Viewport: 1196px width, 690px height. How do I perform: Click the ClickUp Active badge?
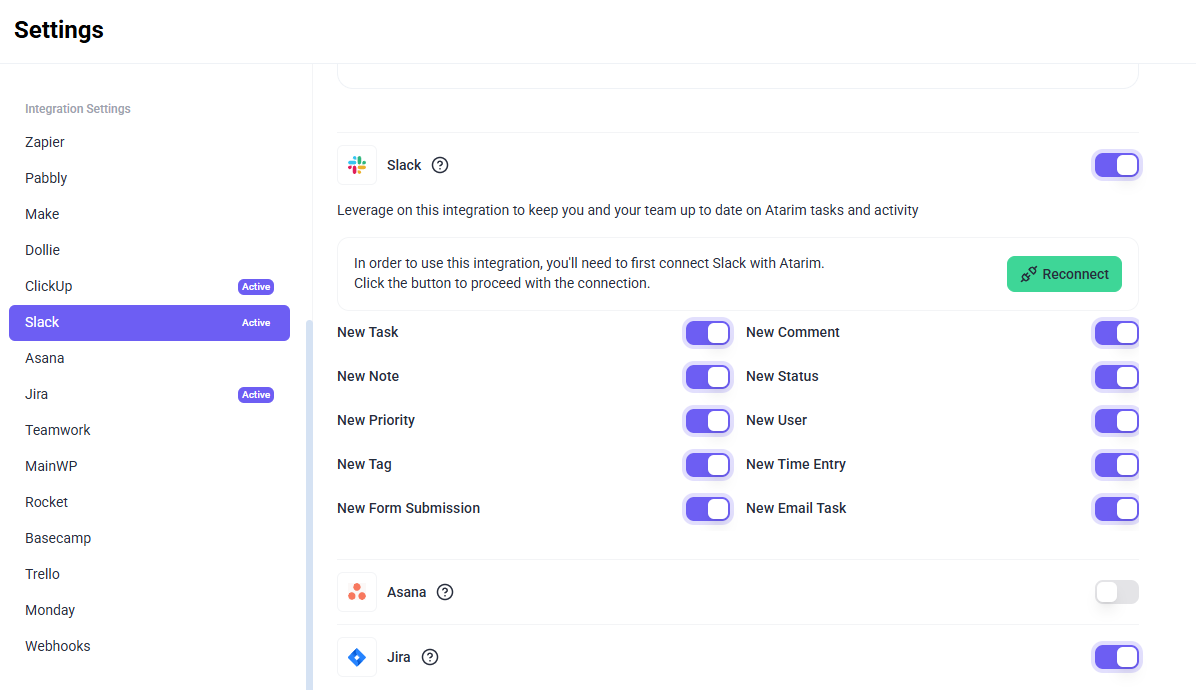pyautogui.click(x=256, y=287)
